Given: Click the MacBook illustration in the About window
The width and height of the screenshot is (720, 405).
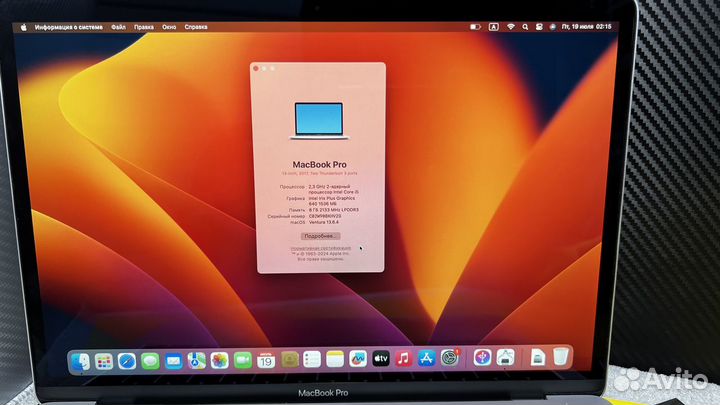Looking at the screenshot, I should tap(319, 121).
